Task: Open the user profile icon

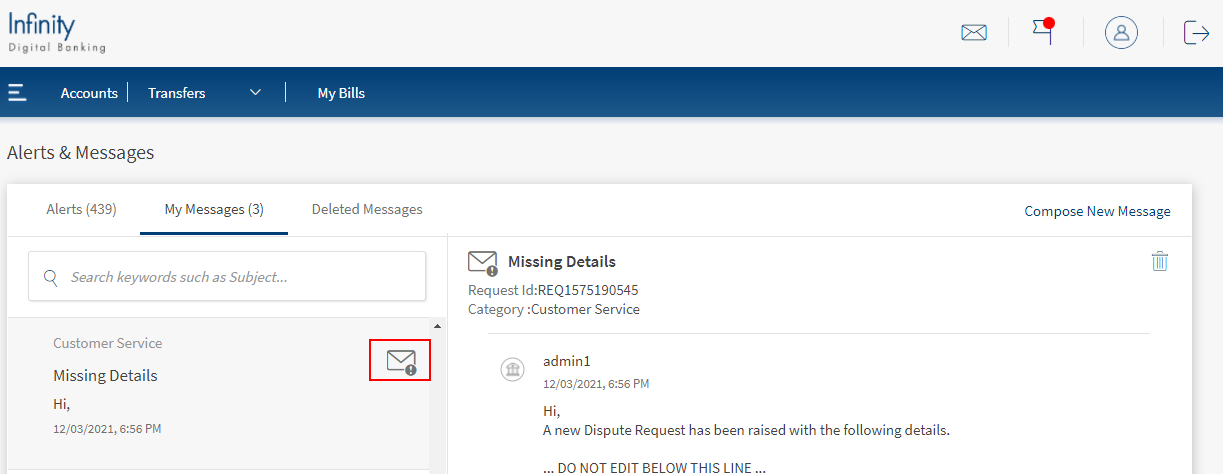Action: tap(1121, 33)
